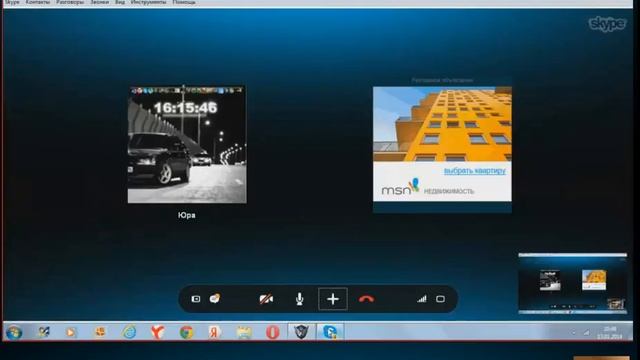The image size is (640, 360).
Task: Hang up the call with red phone
Action: click(x=366, y=299)
